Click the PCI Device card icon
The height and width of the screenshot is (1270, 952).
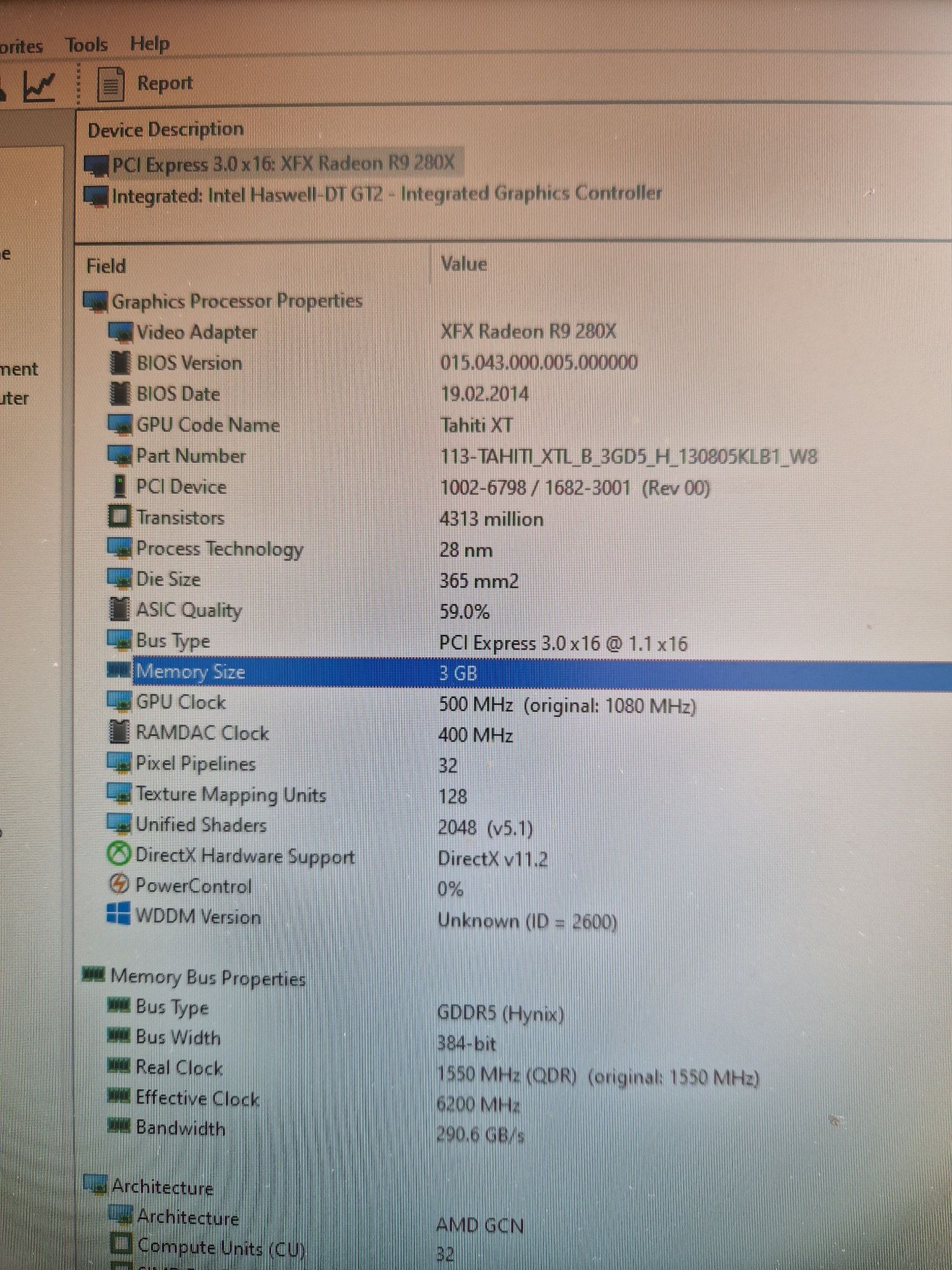(x=119, y=486)
